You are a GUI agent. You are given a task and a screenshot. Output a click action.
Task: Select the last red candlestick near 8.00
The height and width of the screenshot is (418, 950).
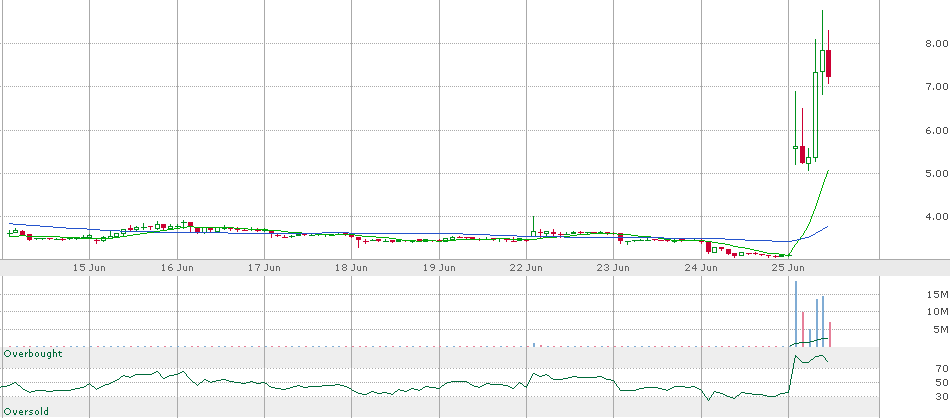[x=828, y=63]
